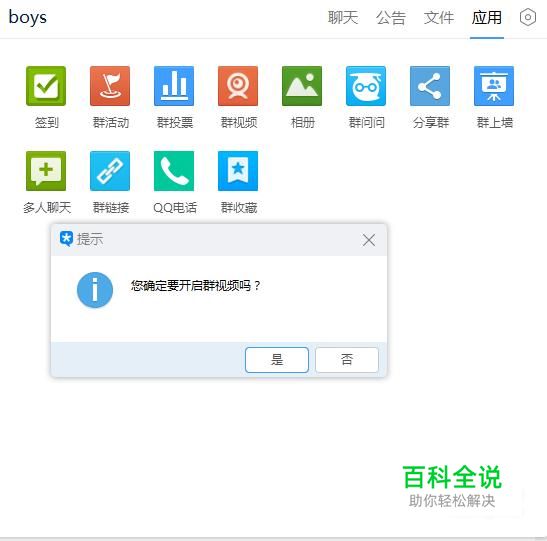Viewport: 547px width, 541px height.
Task: Open the 相册 photo album icon
Action: 302,86
